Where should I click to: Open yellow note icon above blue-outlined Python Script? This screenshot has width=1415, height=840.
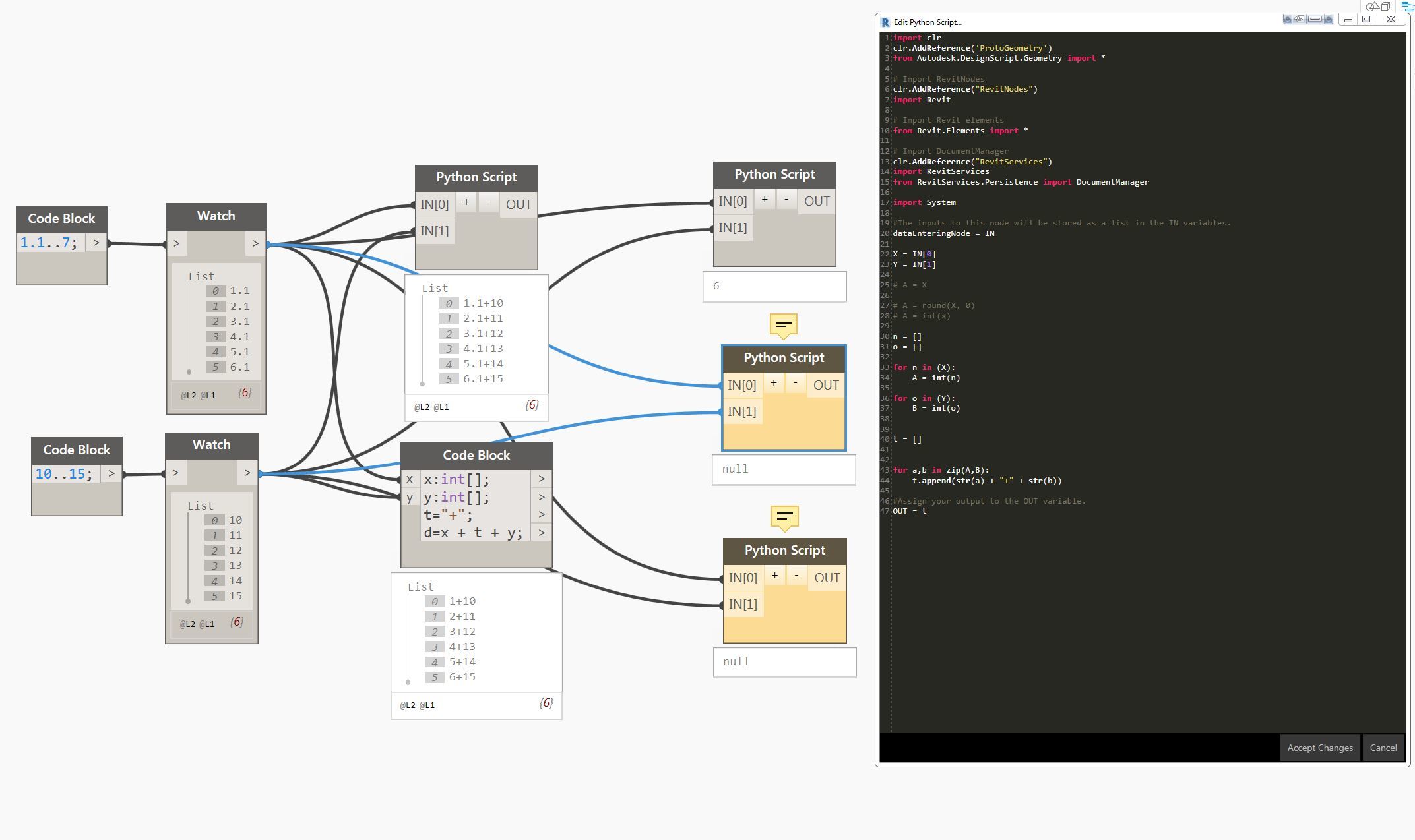(x=783, y=324)
